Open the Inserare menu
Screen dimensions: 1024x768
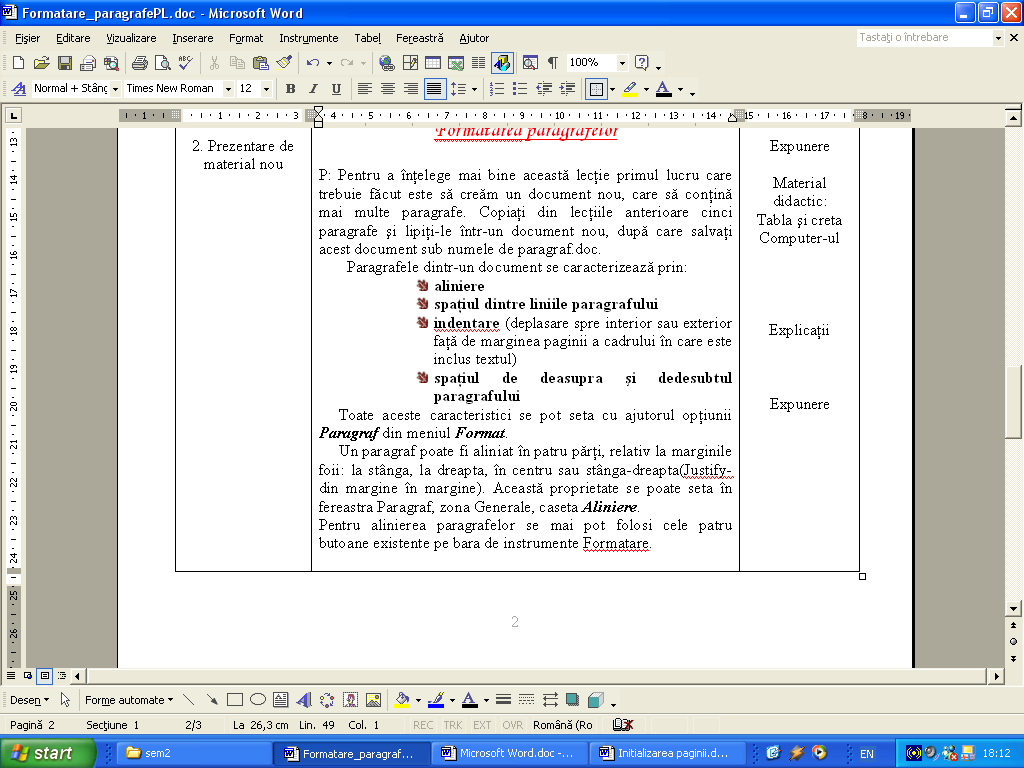(193, 38)
